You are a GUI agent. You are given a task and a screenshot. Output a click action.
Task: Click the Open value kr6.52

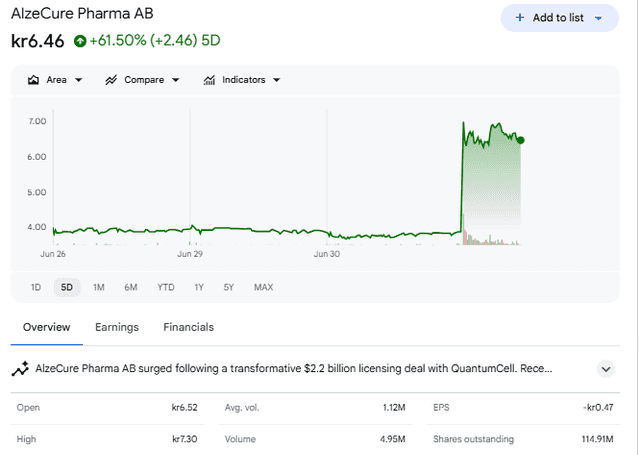pos(184,407)
